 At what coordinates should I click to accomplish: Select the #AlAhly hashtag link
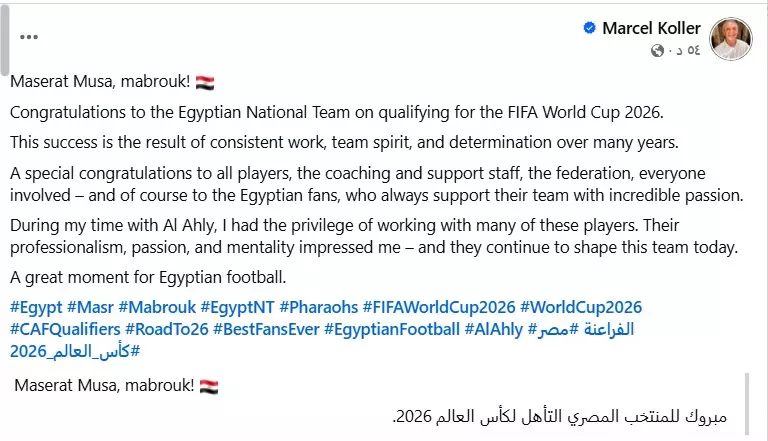(x=494, y=329)
